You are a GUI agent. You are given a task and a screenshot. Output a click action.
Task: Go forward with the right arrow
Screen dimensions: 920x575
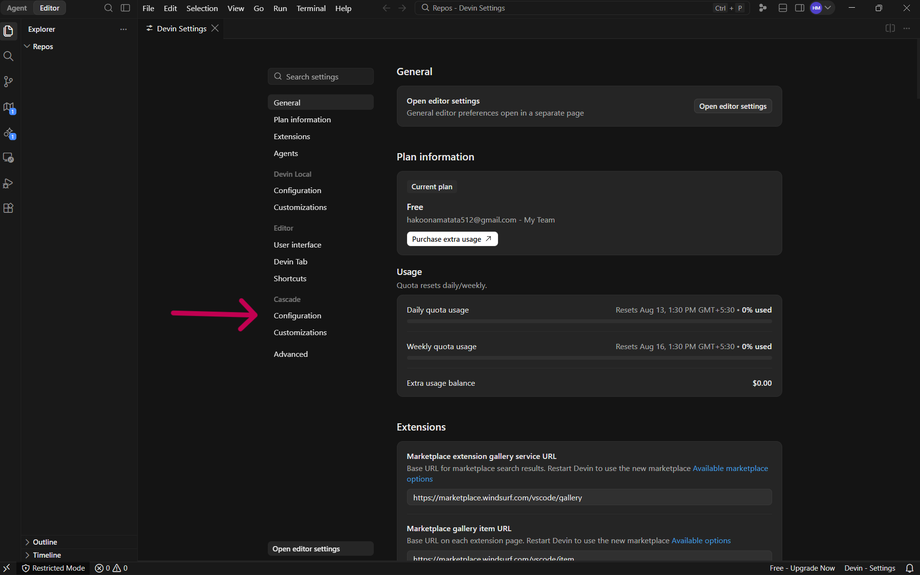pyautogui.click(x=402, y=8)
